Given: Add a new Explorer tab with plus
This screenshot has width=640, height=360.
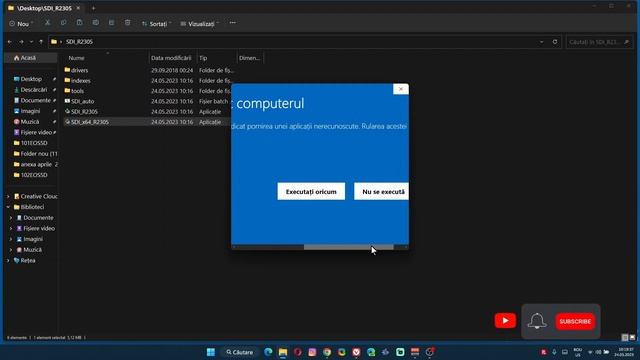Looking at the screenshot, I should (x=93, y=8).
